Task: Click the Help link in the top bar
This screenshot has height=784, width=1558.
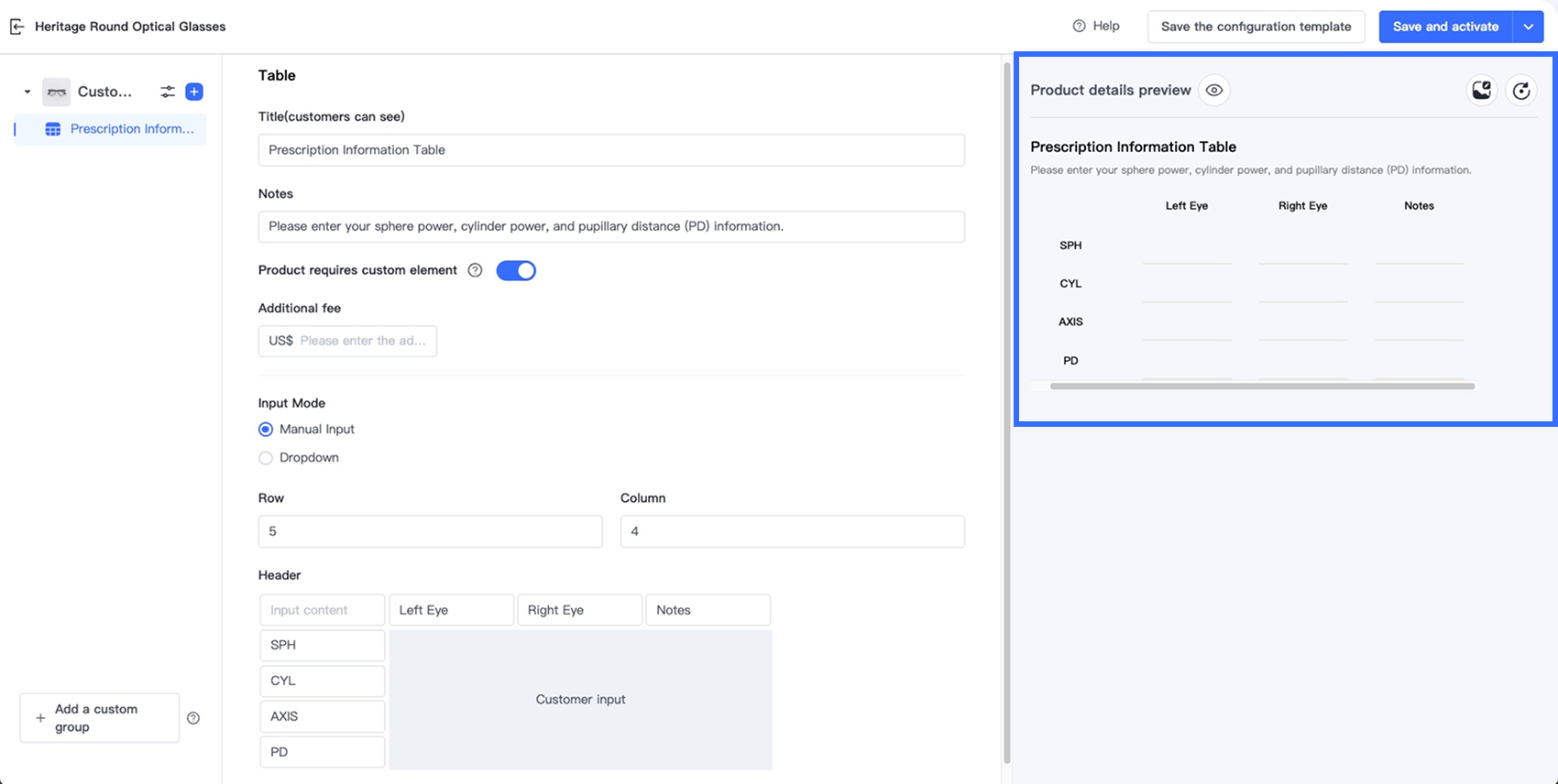Action: [x=1096, y=26]
